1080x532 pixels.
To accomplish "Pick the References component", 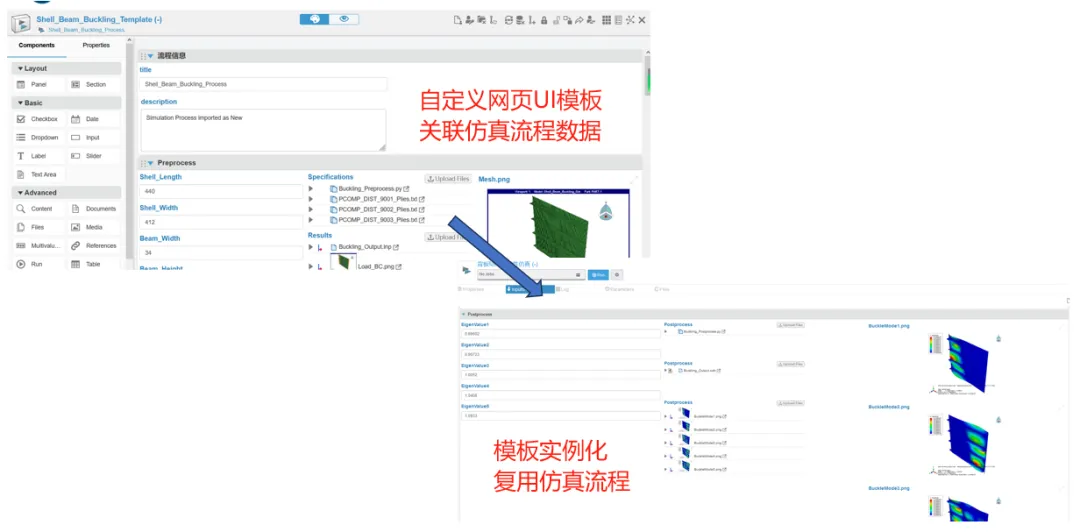I will [100, 246].
